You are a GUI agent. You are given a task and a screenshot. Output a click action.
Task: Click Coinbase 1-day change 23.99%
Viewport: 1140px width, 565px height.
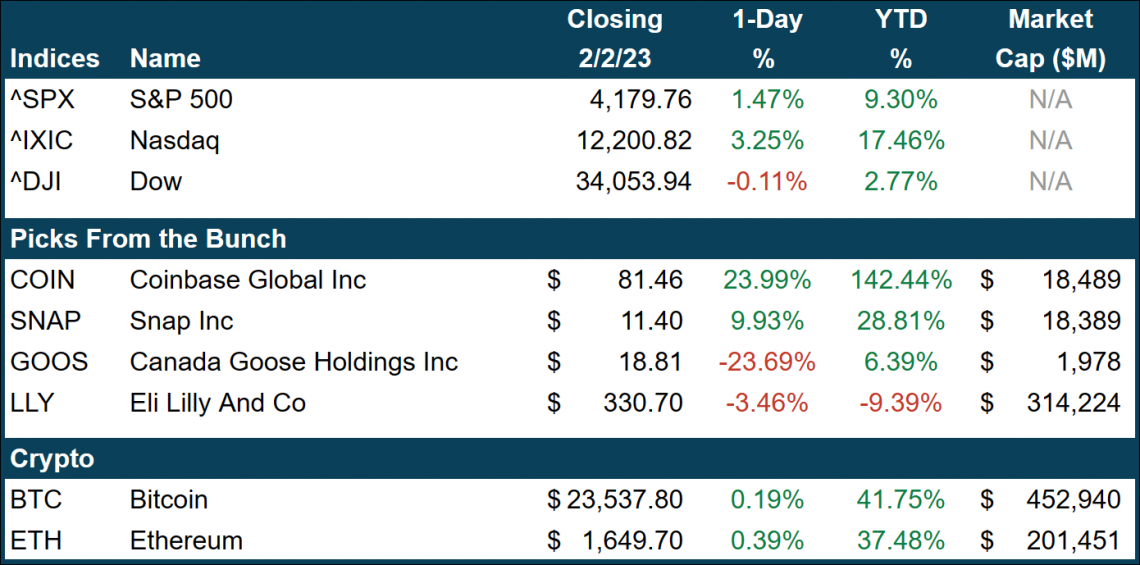(766, 280)
